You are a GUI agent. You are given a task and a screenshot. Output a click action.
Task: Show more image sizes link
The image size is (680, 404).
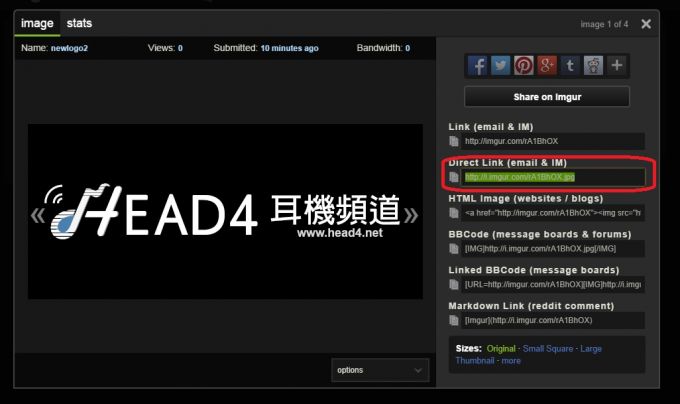point(511,361)
